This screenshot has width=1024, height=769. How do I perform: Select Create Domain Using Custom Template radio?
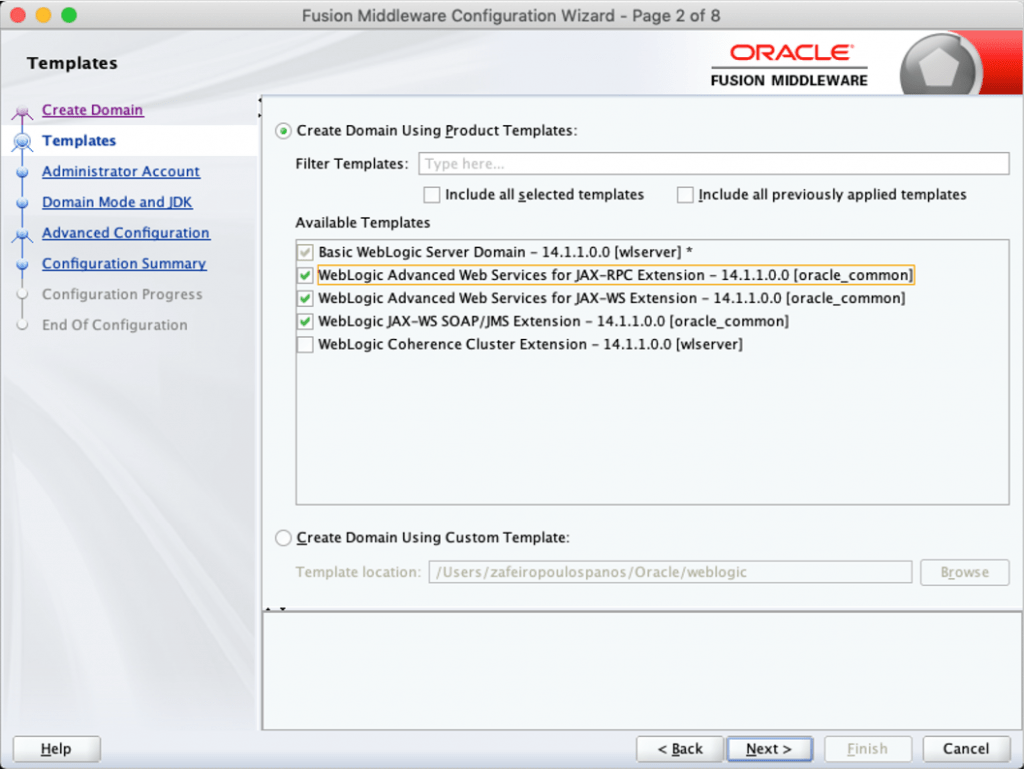[283, 538]
